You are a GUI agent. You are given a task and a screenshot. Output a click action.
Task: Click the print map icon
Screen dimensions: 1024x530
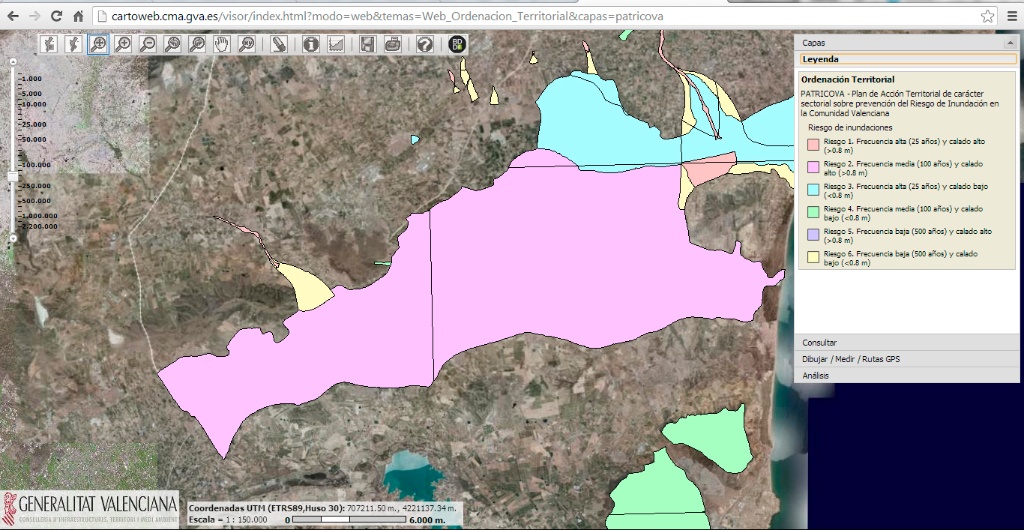[x=393, y=44]
